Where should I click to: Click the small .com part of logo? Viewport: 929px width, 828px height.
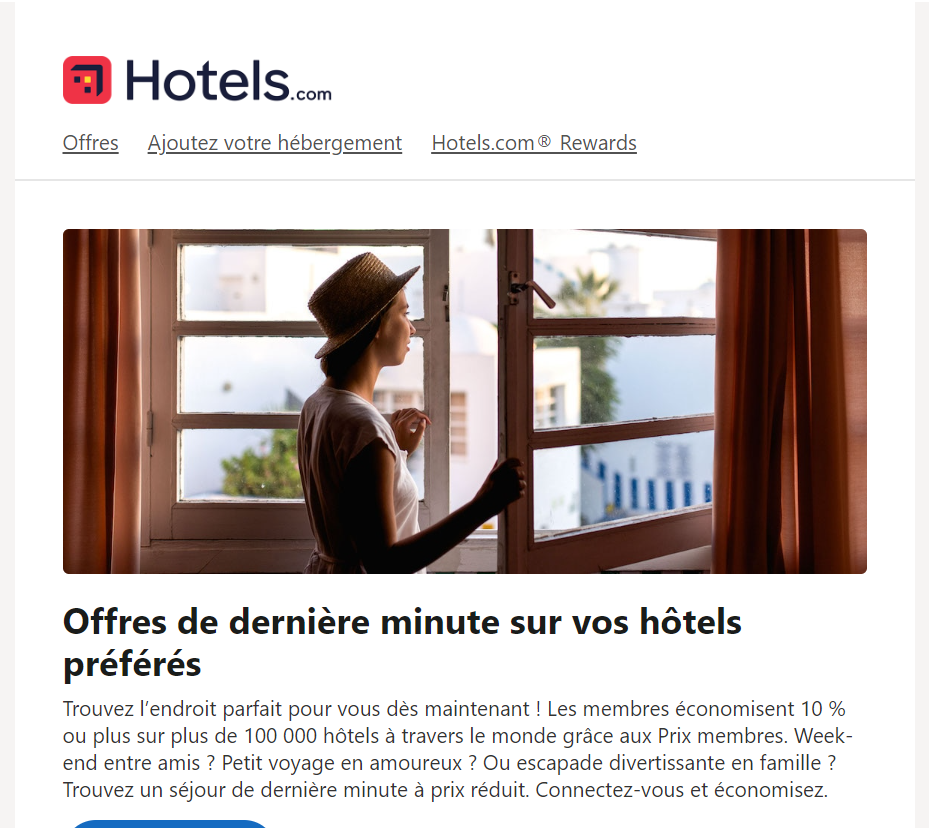point(311,94)
